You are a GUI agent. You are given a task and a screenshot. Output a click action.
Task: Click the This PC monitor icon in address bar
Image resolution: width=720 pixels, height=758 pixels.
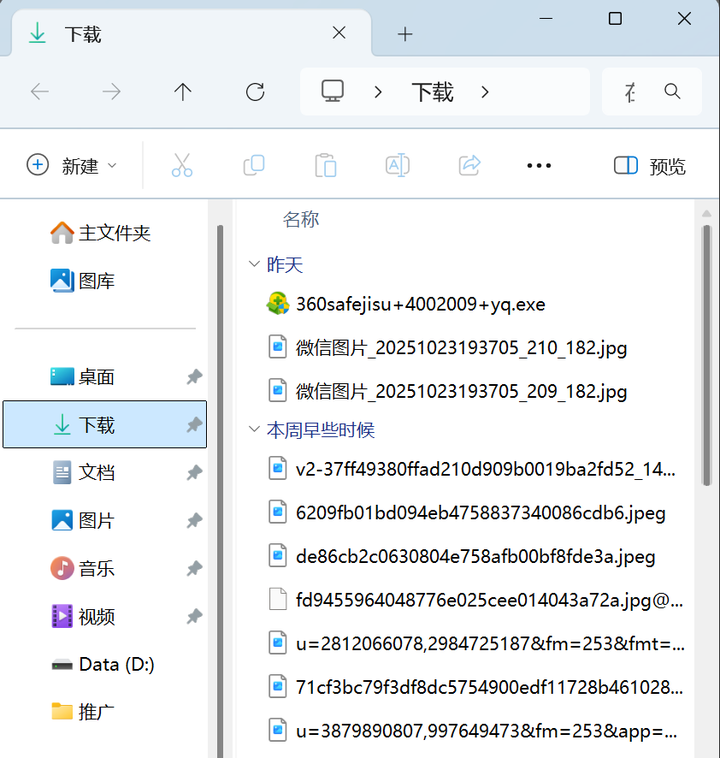click(333, 91)
